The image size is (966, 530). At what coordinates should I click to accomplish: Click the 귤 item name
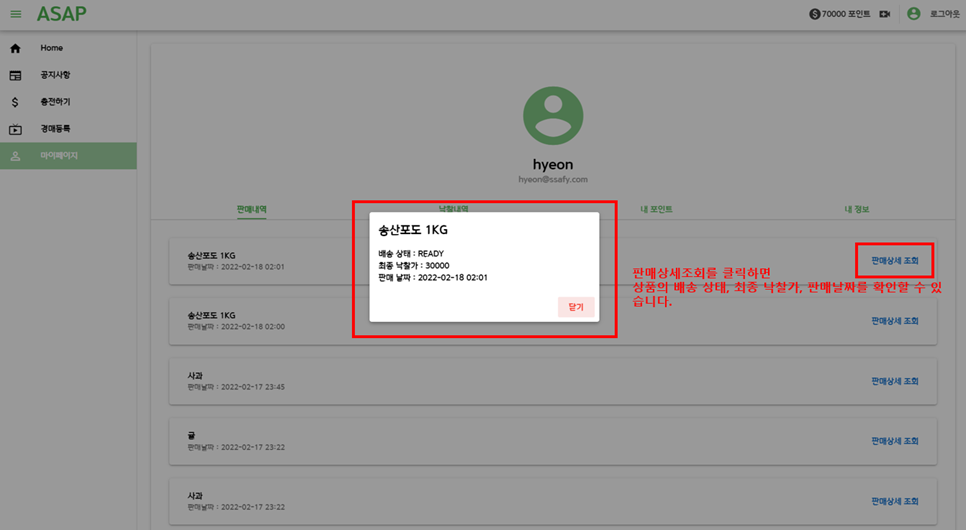pyautogui.click(x=191, y=435)
